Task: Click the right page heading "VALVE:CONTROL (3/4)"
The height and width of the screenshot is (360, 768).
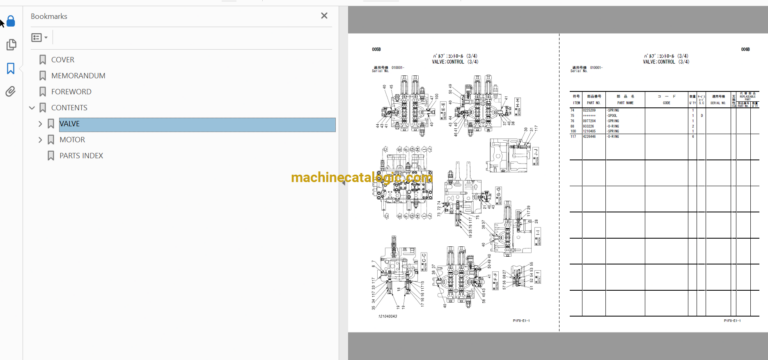Action: (666, 62)
